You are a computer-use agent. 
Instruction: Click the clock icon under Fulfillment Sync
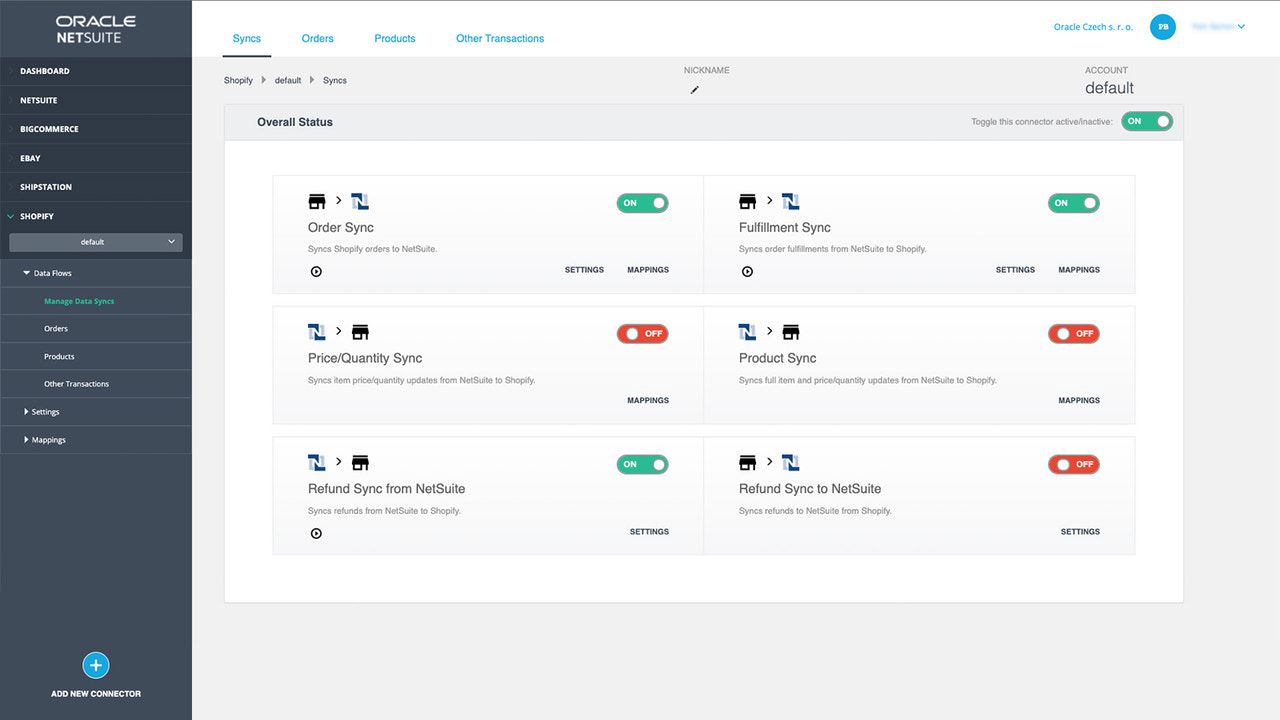pos(747,271)
